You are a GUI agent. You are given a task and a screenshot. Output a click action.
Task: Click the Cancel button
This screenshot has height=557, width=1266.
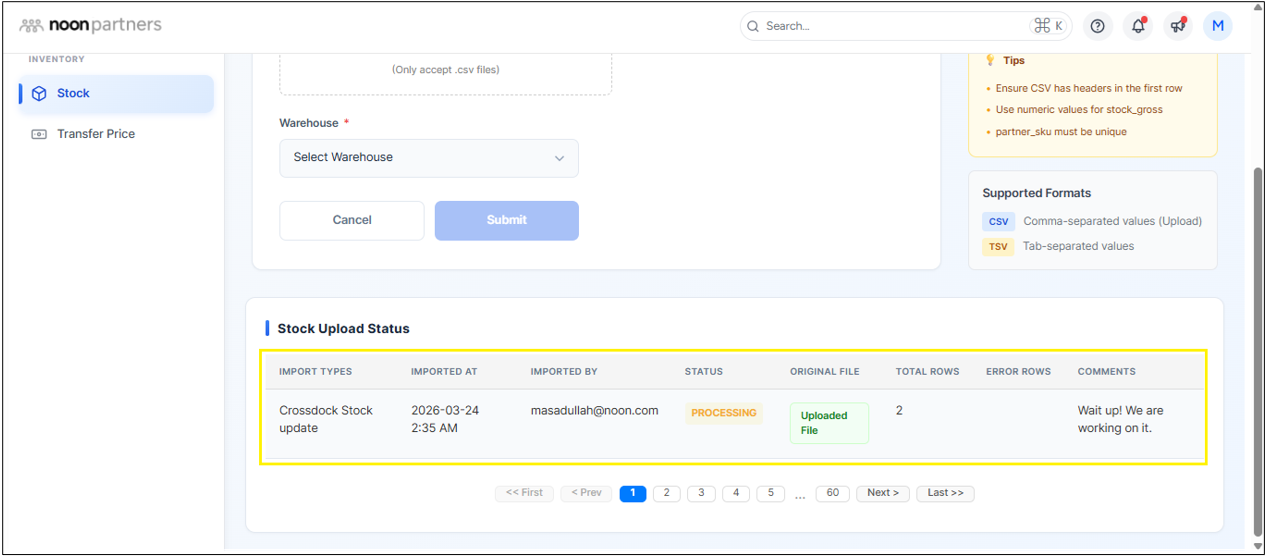click(x=351, y=220)
